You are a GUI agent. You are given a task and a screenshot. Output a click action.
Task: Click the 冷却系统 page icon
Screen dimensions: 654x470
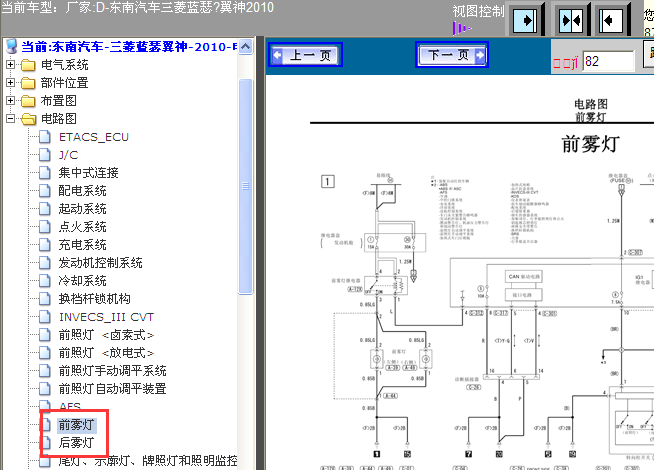tap(45, 281)
